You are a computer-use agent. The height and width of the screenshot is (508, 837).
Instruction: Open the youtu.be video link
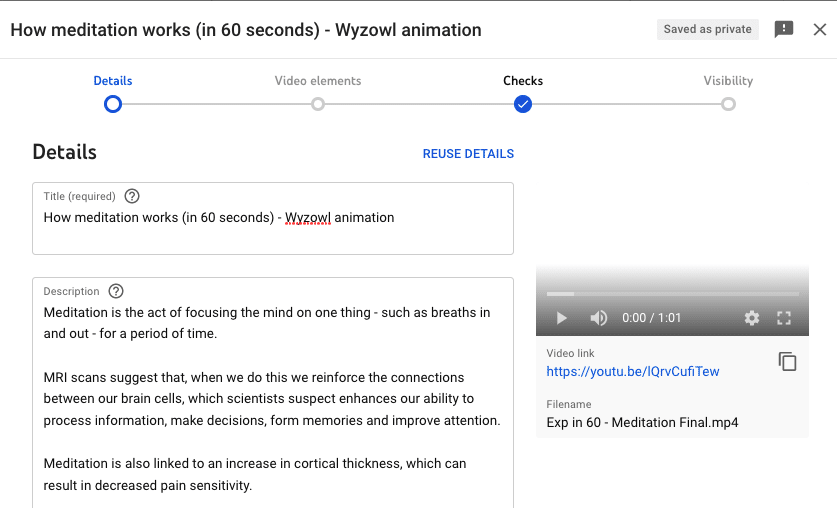(633, 371)
